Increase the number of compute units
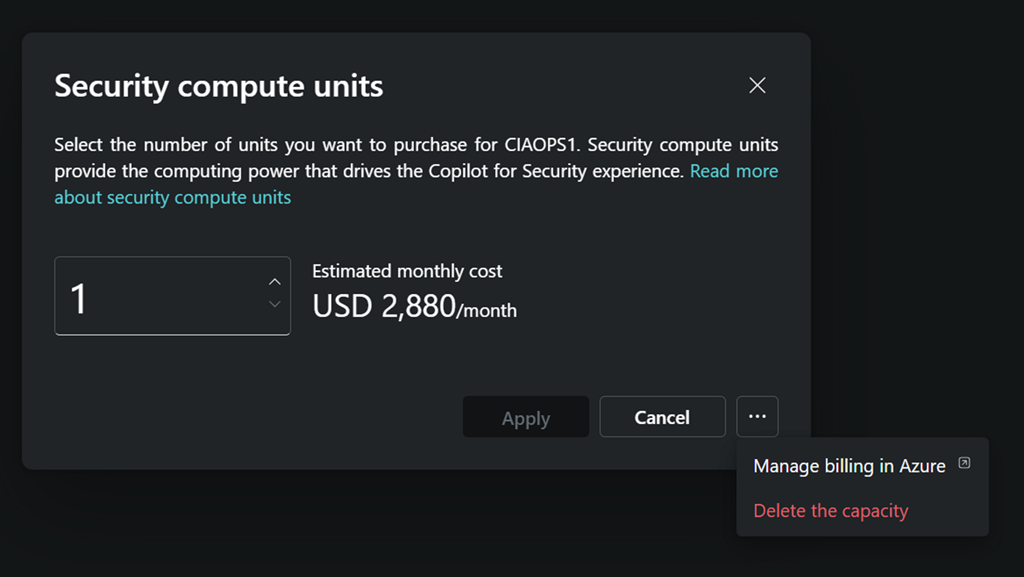 tap(275, 282)
